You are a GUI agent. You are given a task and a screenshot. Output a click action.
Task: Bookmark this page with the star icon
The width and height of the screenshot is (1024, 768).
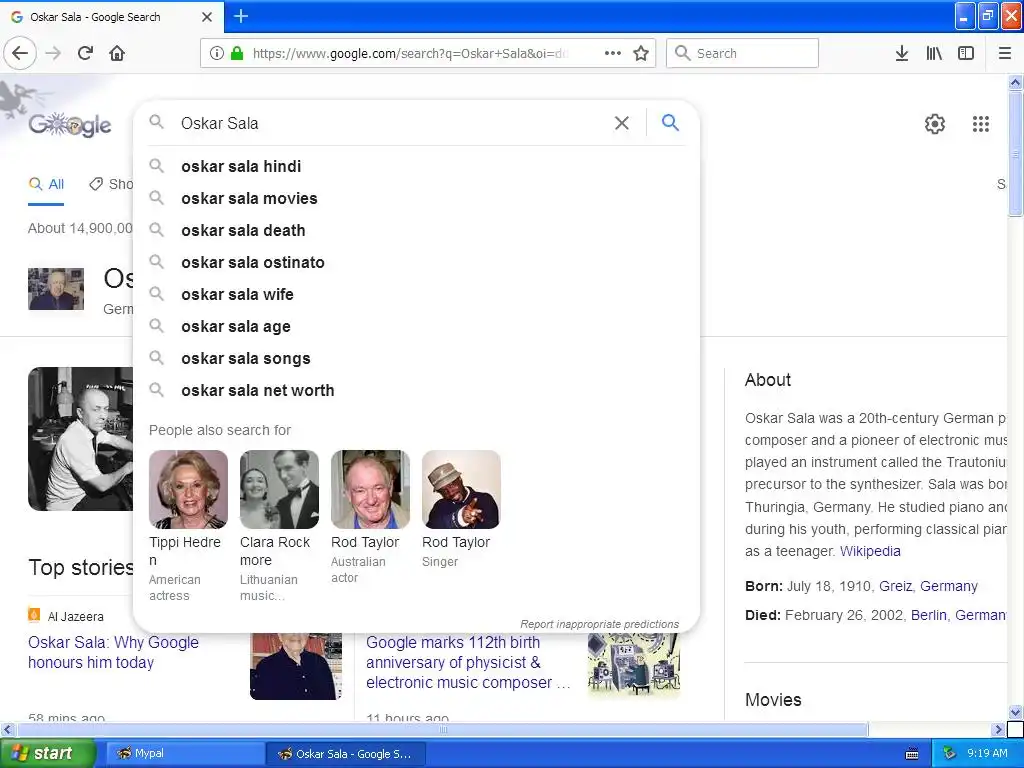641,53
